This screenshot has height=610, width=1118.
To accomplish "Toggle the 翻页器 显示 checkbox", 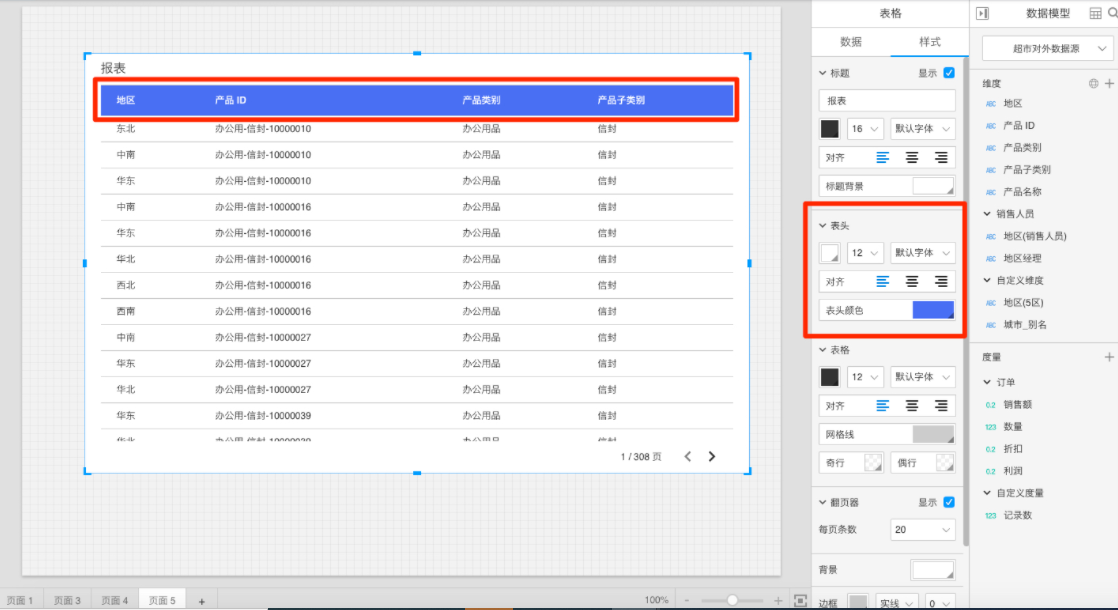I will point(949,502).
